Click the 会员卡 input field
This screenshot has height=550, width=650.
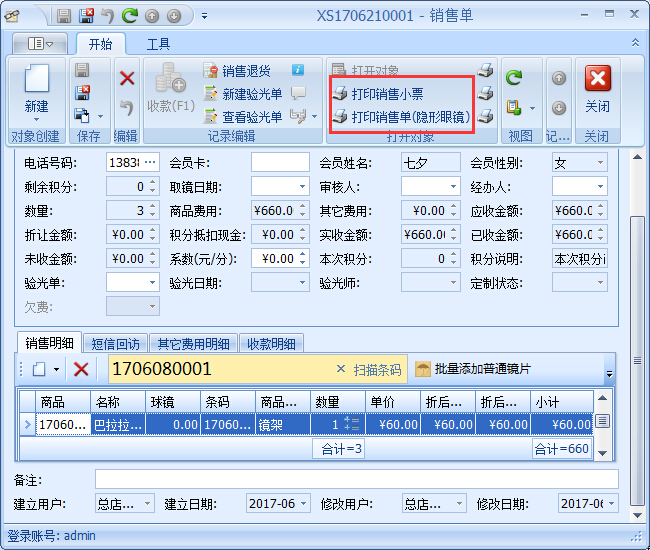point(280,162)
